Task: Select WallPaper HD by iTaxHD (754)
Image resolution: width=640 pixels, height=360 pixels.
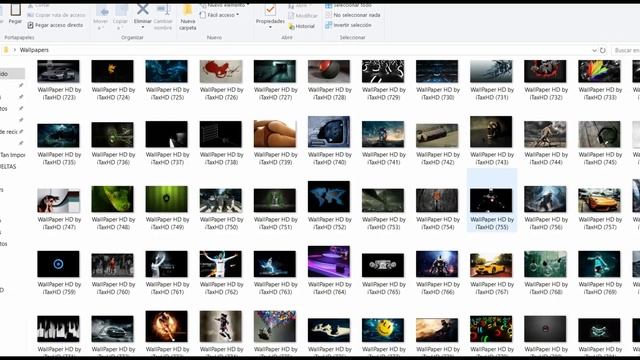Action: [437, 208]
